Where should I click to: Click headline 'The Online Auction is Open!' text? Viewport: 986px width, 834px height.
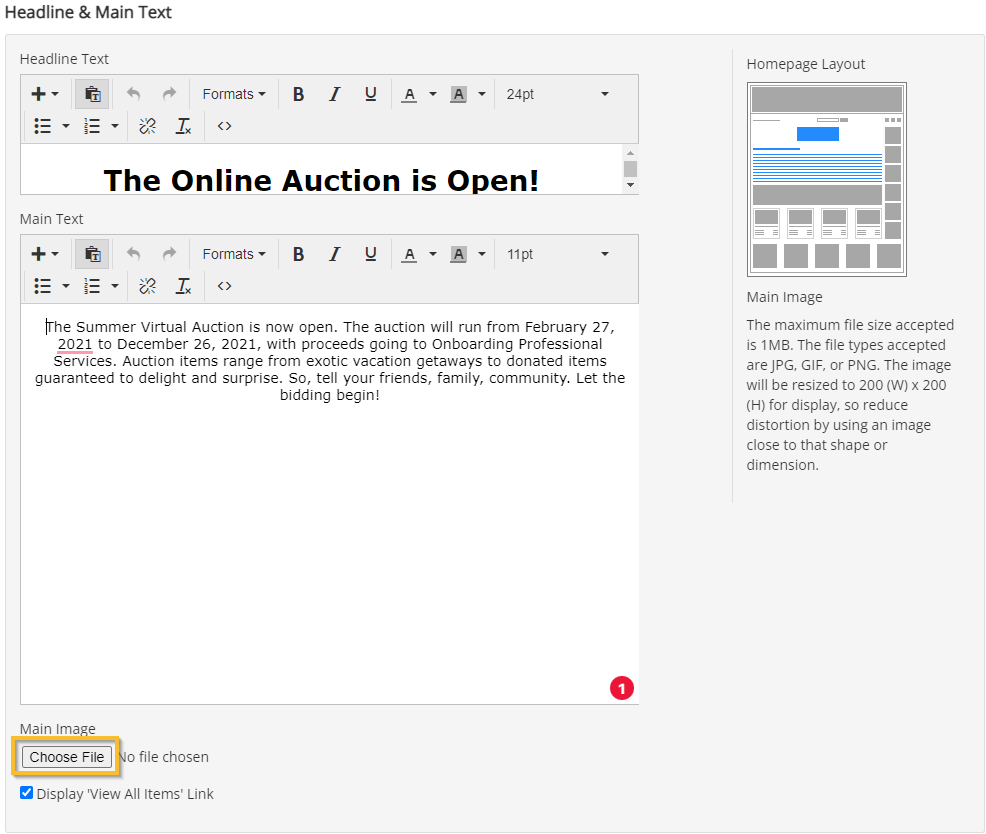click(x=321, y=181)
